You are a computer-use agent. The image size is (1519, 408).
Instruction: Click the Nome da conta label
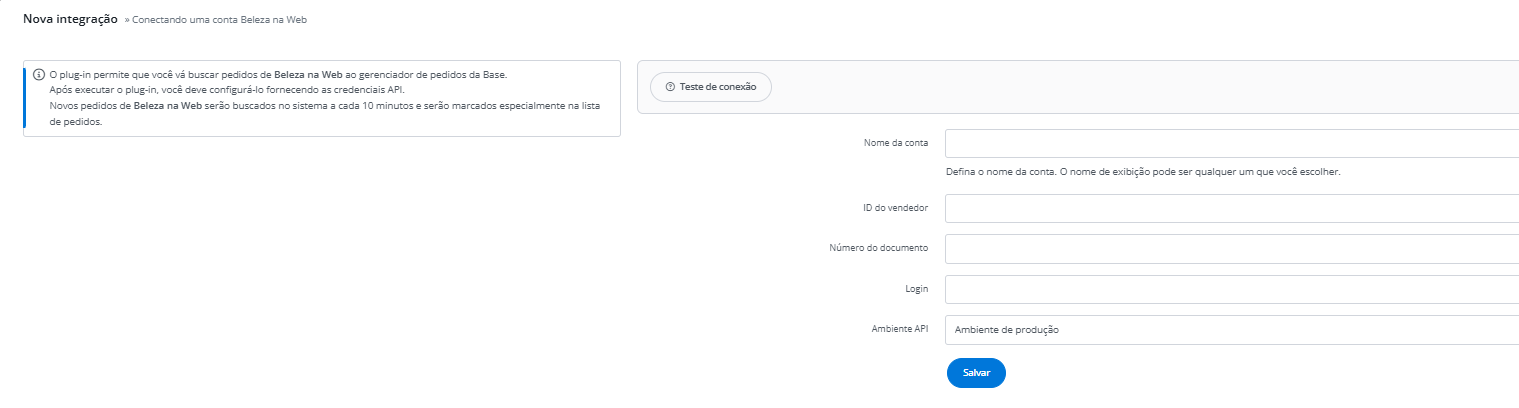(895, 143)
